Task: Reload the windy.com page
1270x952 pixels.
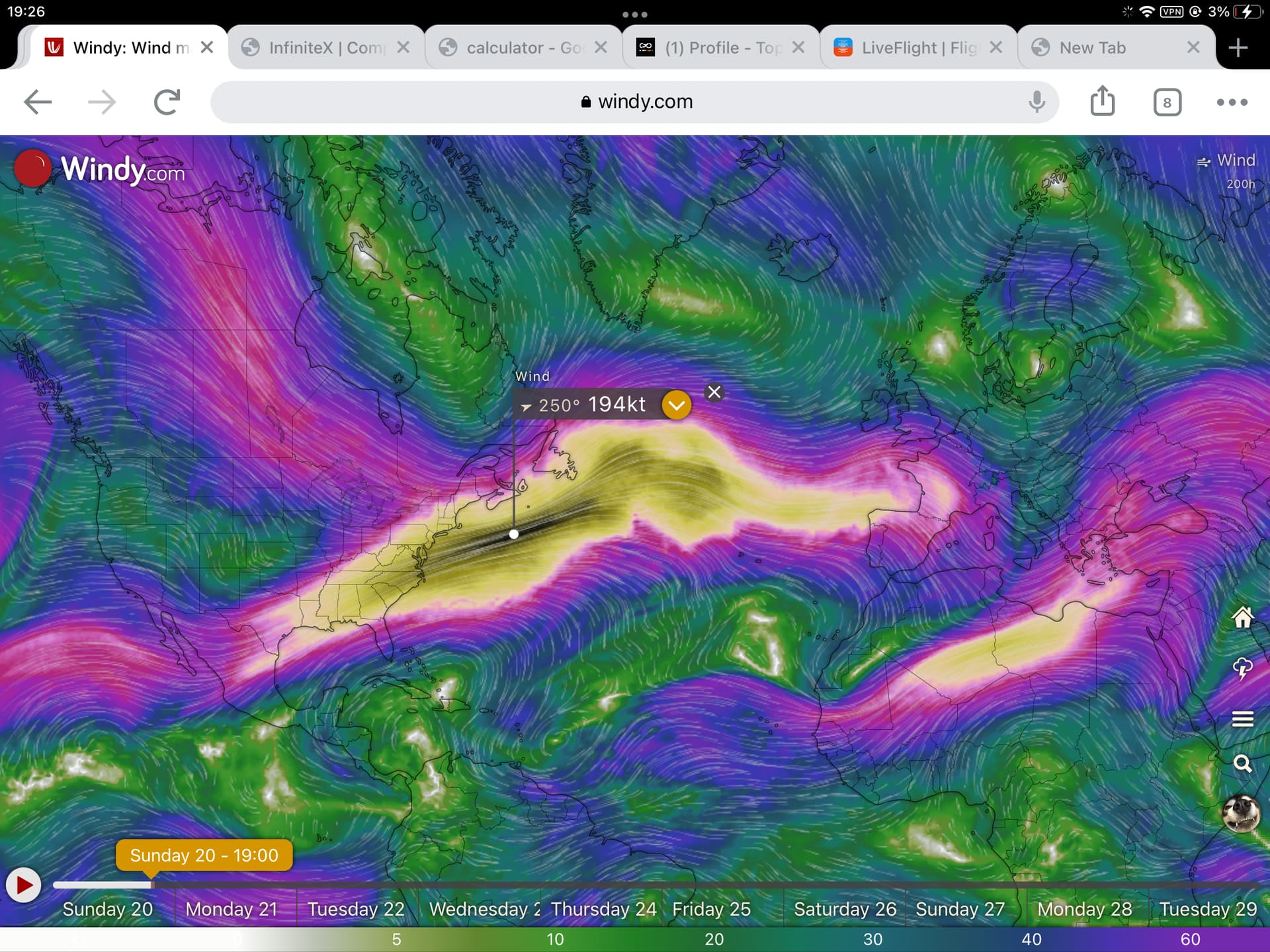Action: pyautogui.click(x=166, y=102)
